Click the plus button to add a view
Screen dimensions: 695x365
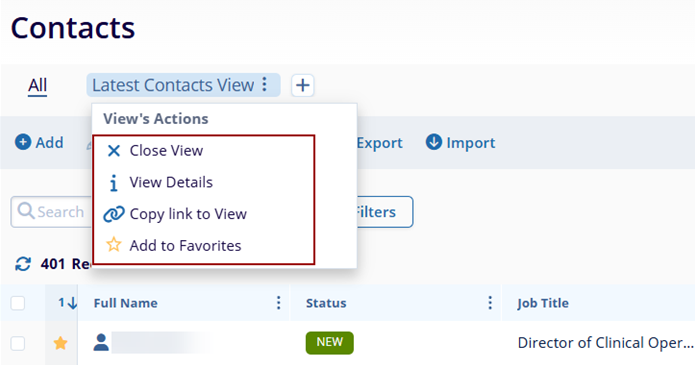click(x=303, y=85)
